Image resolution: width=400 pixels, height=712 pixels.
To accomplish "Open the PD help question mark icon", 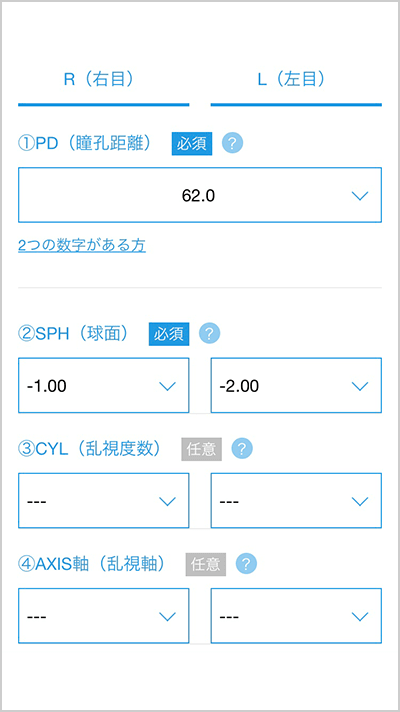I will (x=232, y=144).
